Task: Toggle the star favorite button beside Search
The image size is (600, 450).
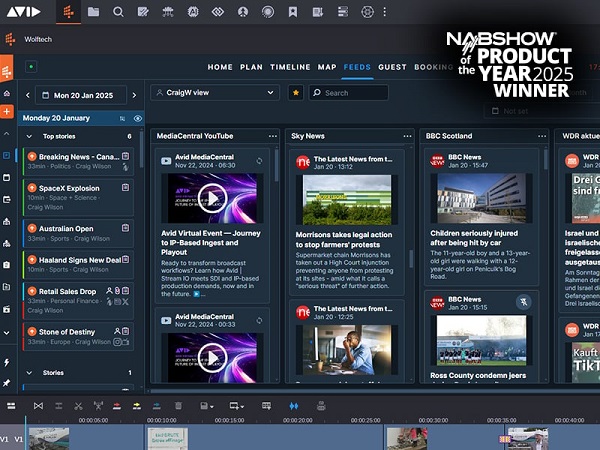Action: [295, 93]
